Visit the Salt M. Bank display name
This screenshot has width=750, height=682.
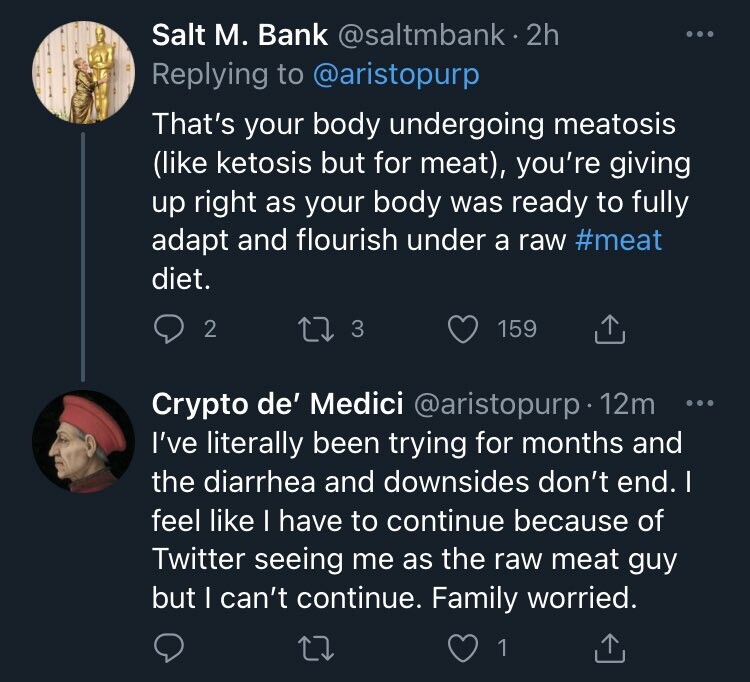point(239,35)
